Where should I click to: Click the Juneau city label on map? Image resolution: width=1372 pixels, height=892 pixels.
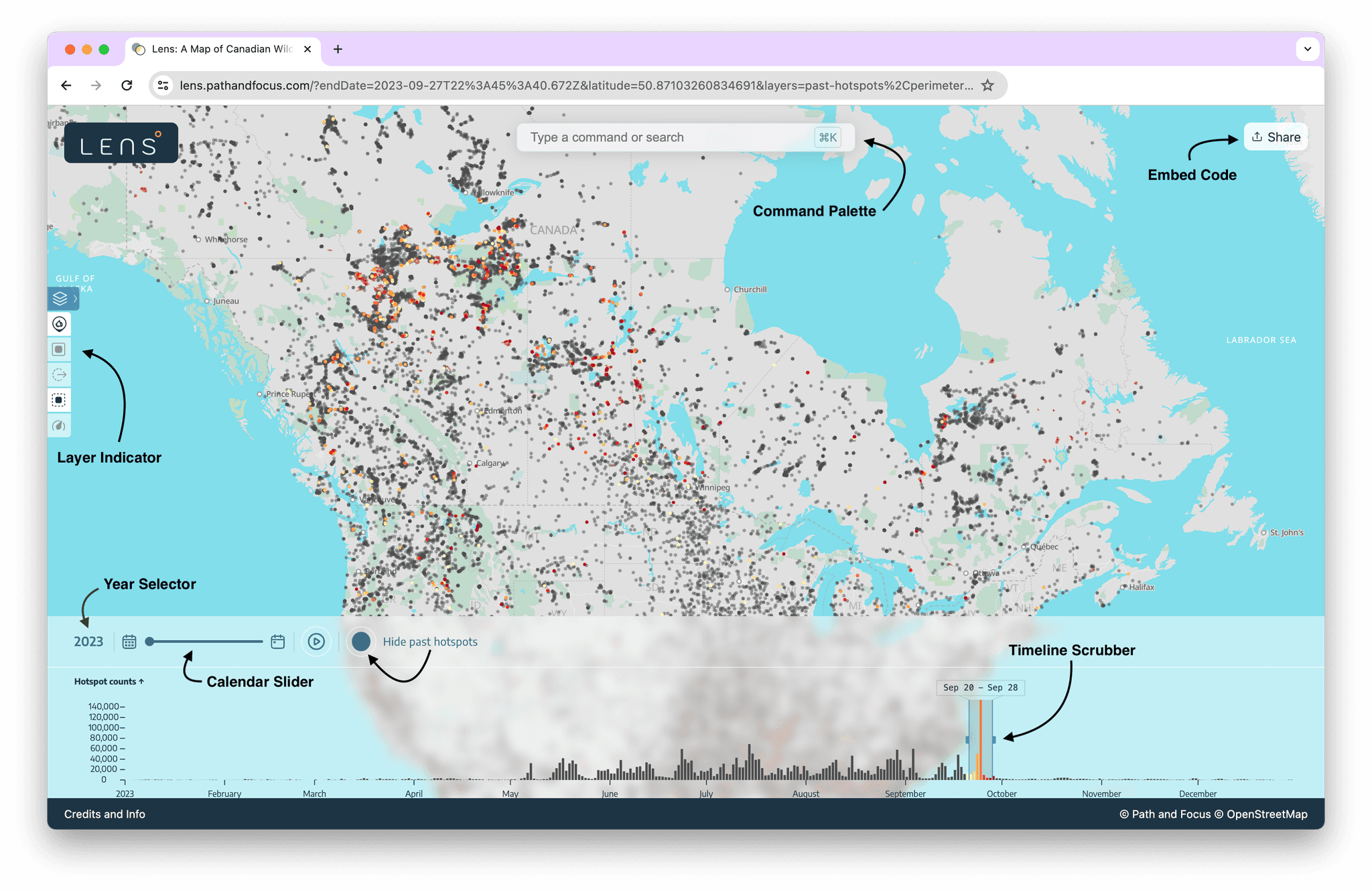[x=226, y=301]
